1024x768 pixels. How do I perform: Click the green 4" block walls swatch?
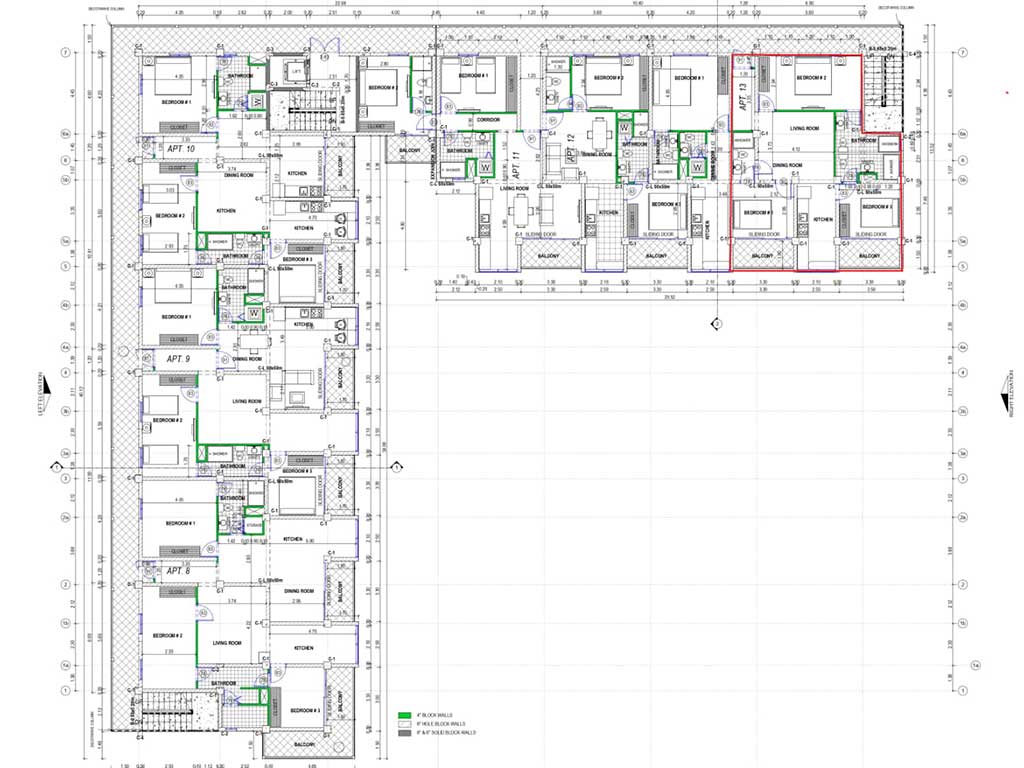point(405,716)
